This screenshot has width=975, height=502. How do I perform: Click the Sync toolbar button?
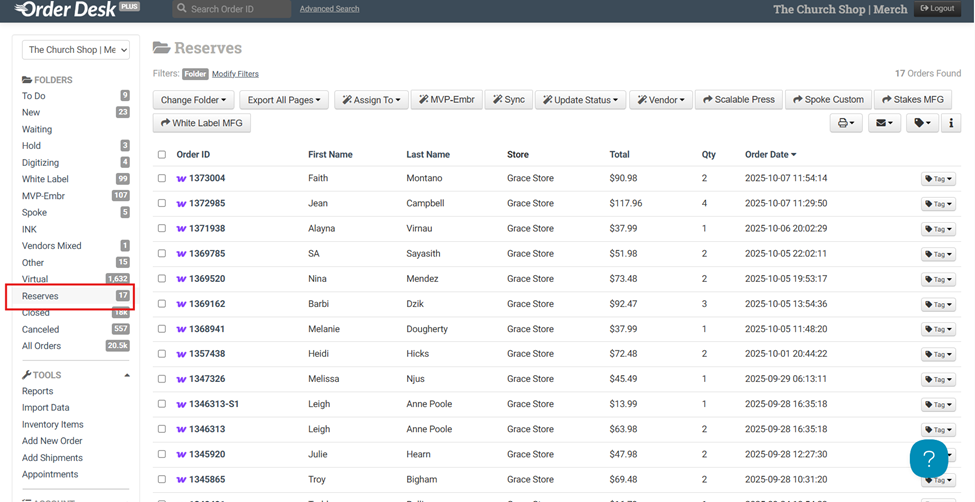507,100
